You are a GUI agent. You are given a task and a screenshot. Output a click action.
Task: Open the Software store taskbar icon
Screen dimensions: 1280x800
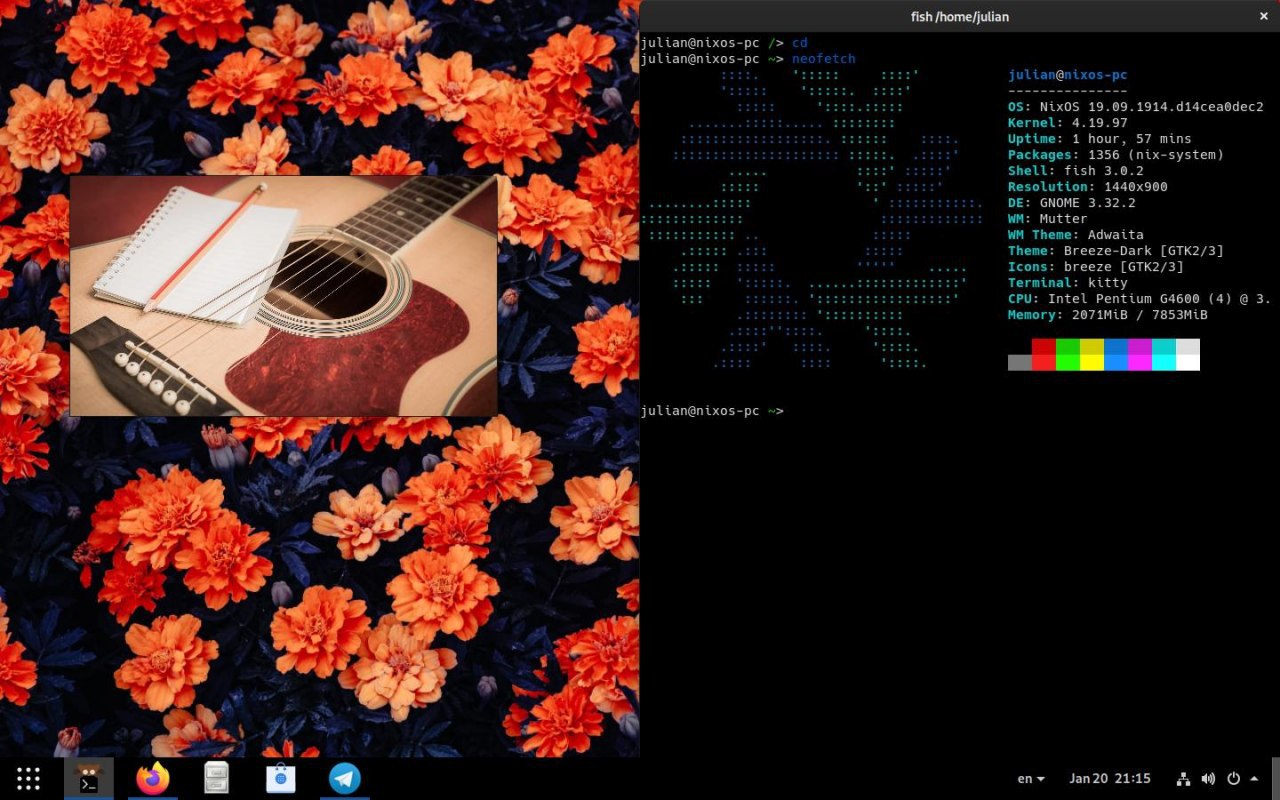pyautogui.click(x=281, y=778)
